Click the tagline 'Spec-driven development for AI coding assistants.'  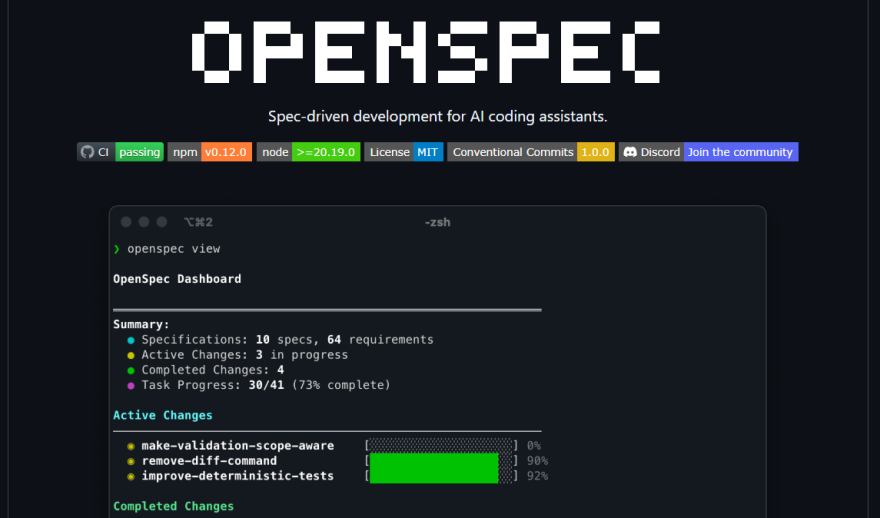[438, 116]
